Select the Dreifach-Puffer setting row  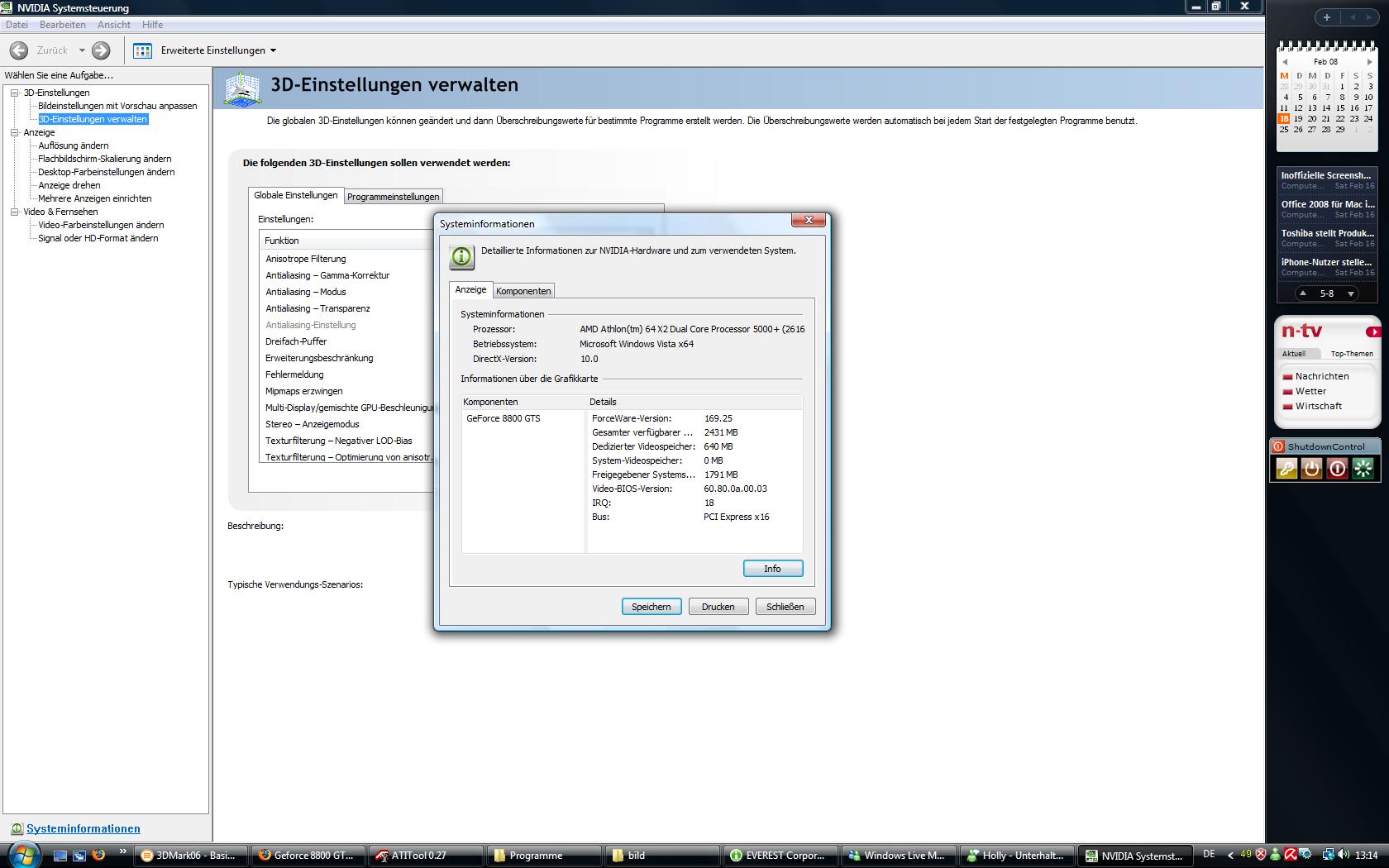(x=346, y=341)
